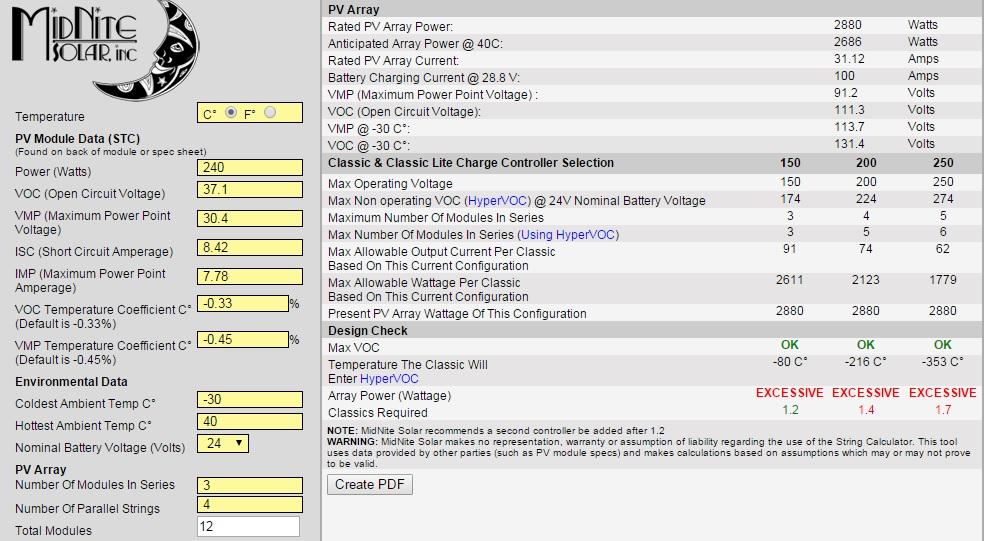Click the VOC @ -30 C value 131.4
The image size is (984, 541).
tap(849, 144)
